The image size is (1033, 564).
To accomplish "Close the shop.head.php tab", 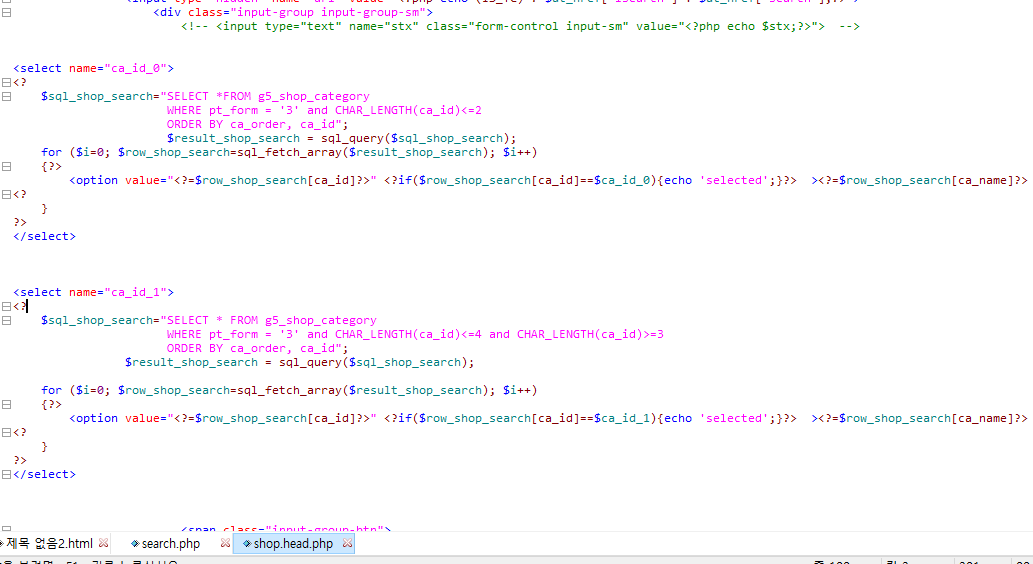I will 347,544.
